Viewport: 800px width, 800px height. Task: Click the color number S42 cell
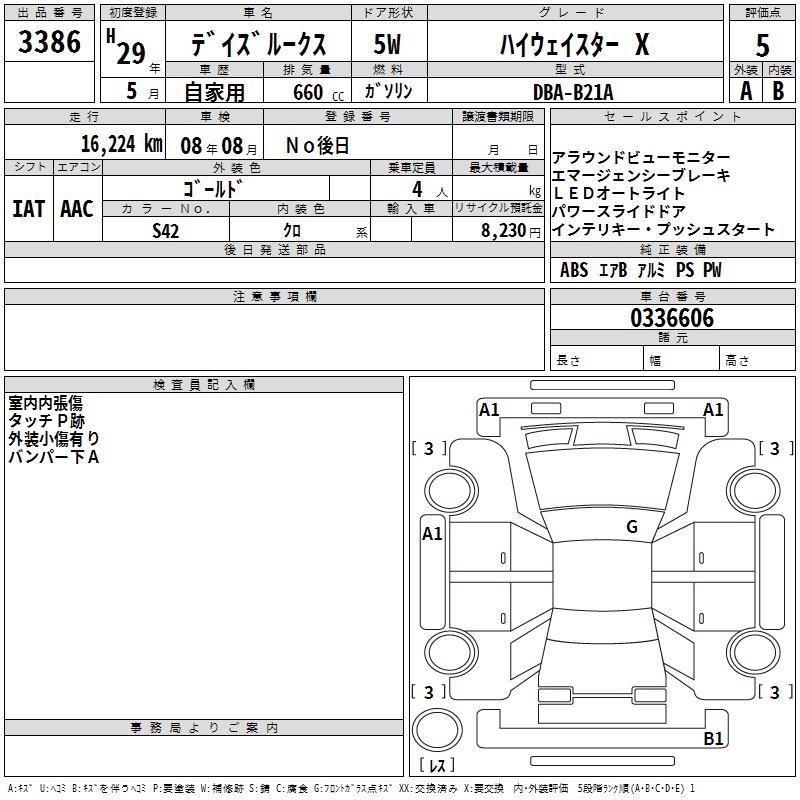(x=166, y=230)
